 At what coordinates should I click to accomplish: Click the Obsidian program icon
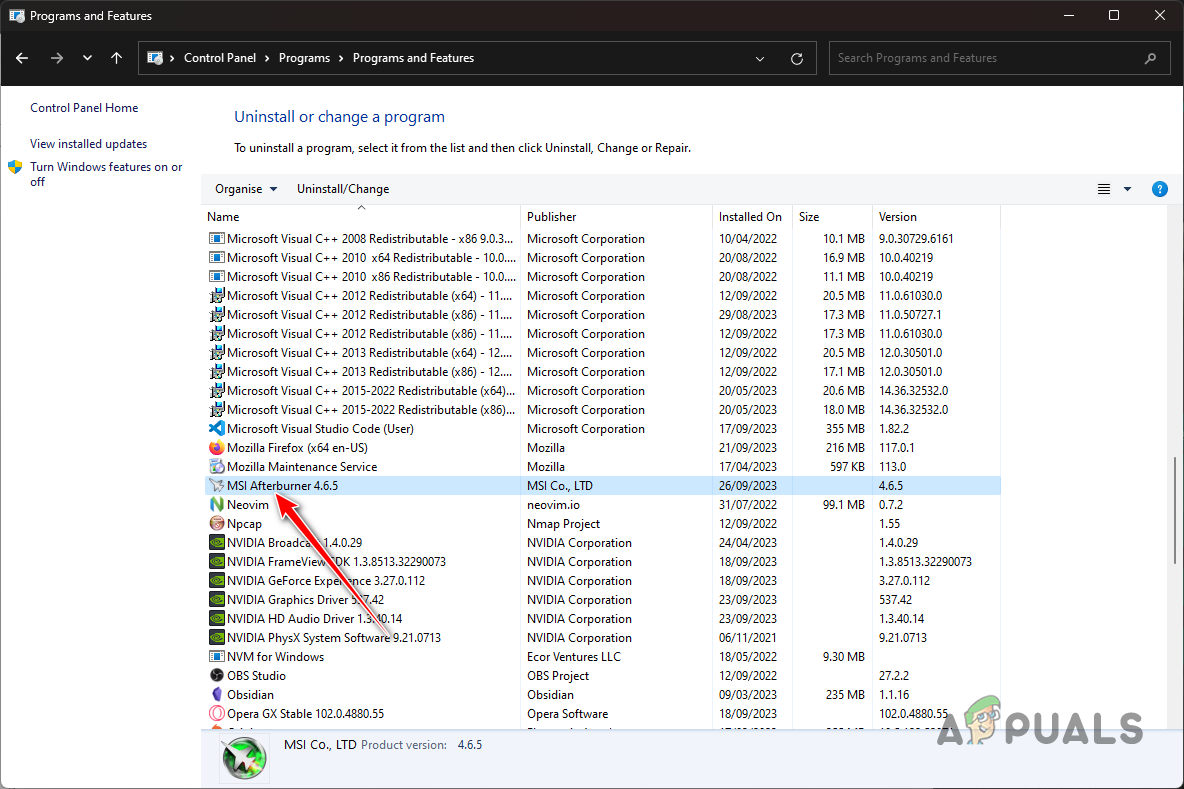(216, 694)
